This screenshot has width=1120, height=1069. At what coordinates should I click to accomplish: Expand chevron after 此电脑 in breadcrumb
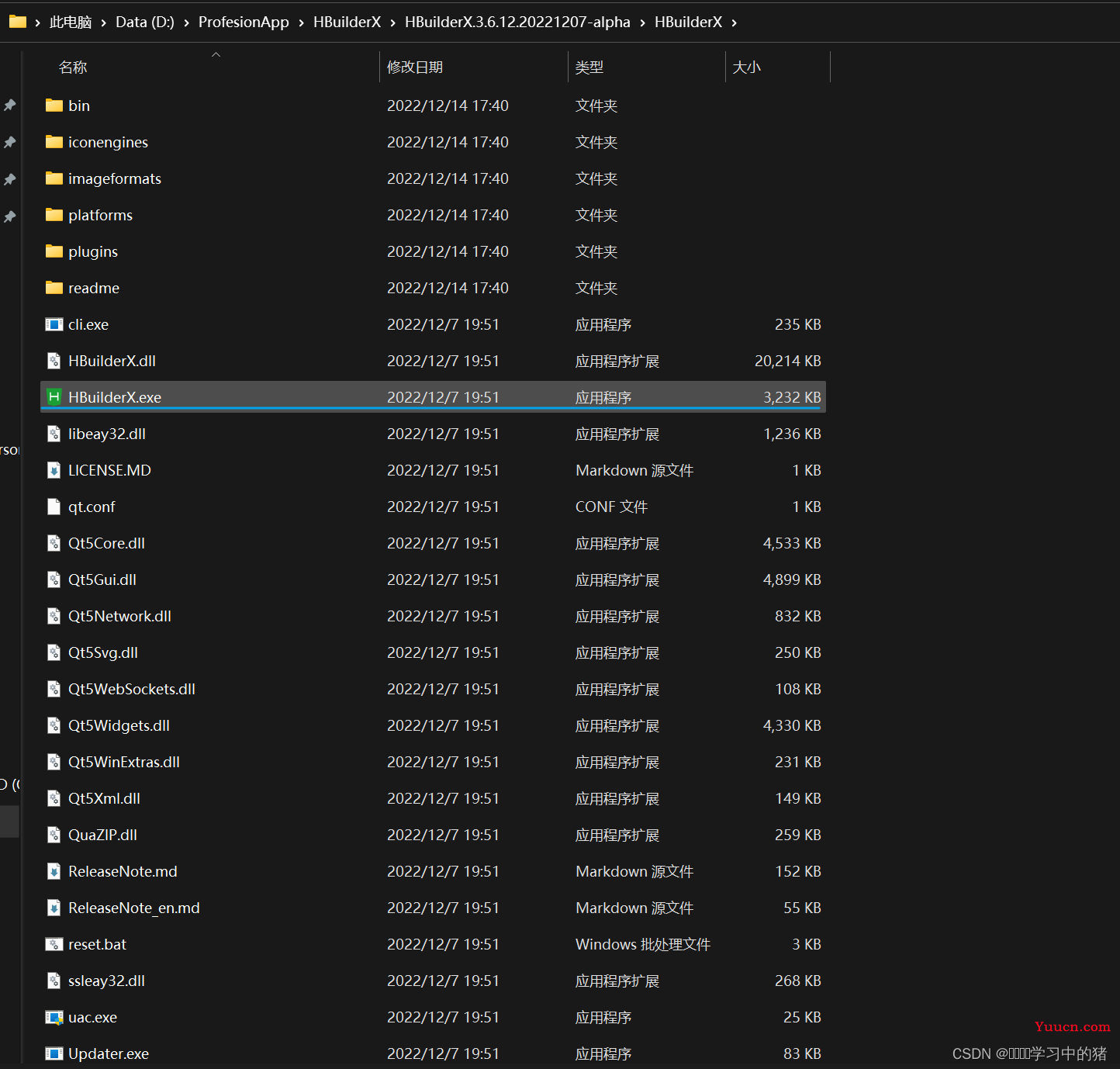coord(103,22)
